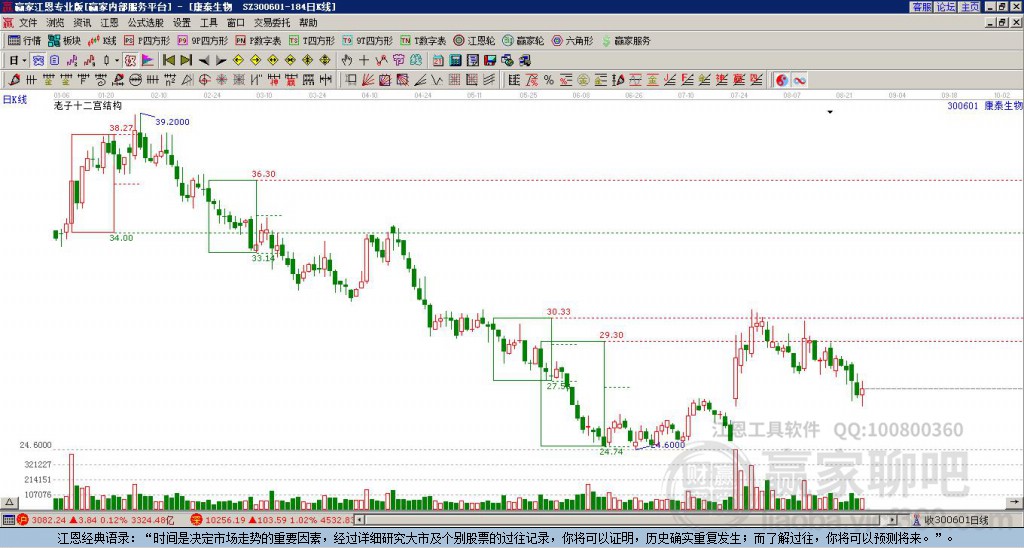Open the T数字表 tool
The height and width of the screenshot is (548, 1024).
(423, 40)
